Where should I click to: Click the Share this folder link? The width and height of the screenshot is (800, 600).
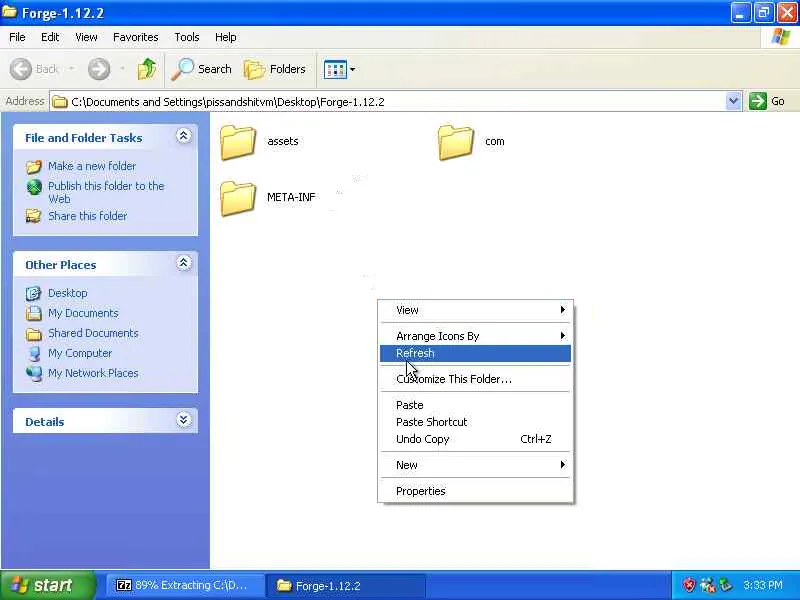pos(87,216)
